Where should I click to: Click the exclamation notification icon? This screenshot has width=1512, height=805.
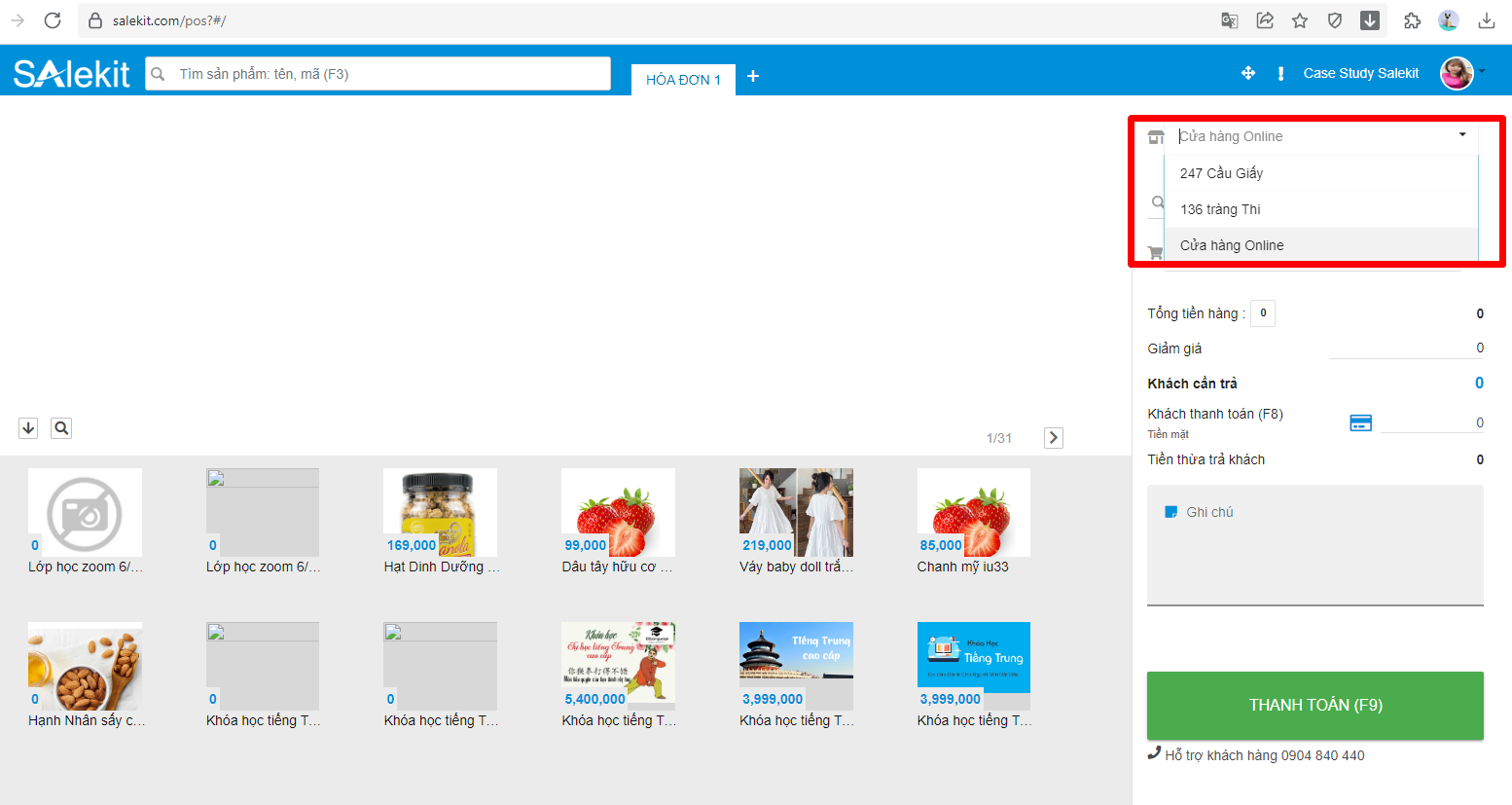coord(1280,73)
